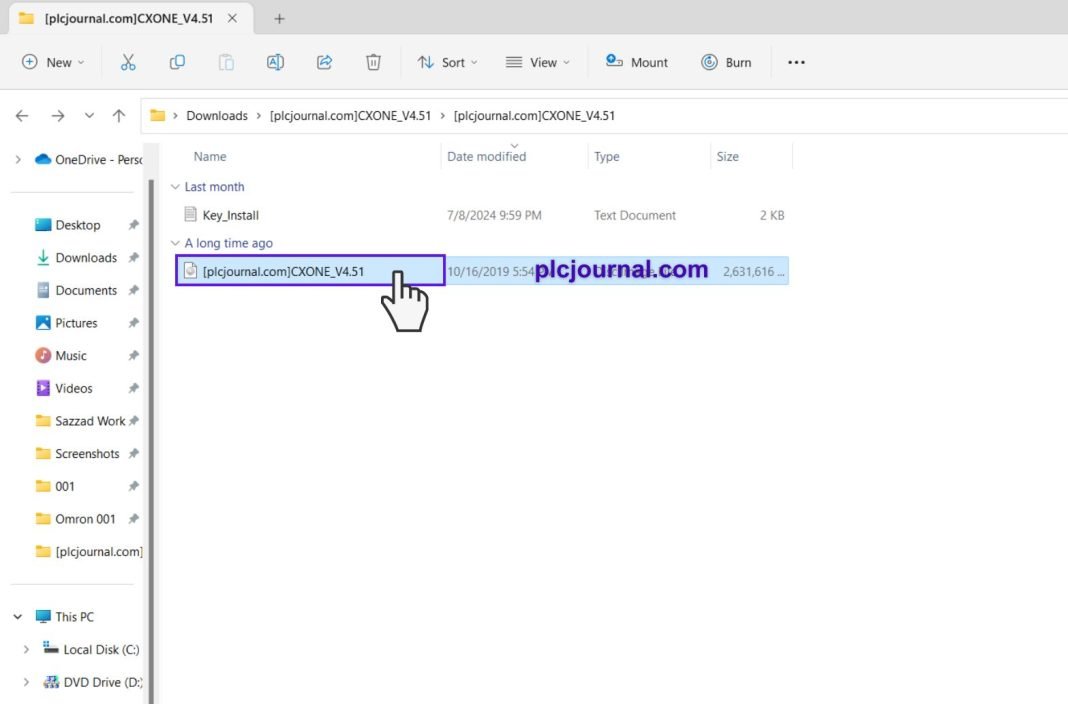
Task: Open the See more toolbar menu
Action: 796,62
